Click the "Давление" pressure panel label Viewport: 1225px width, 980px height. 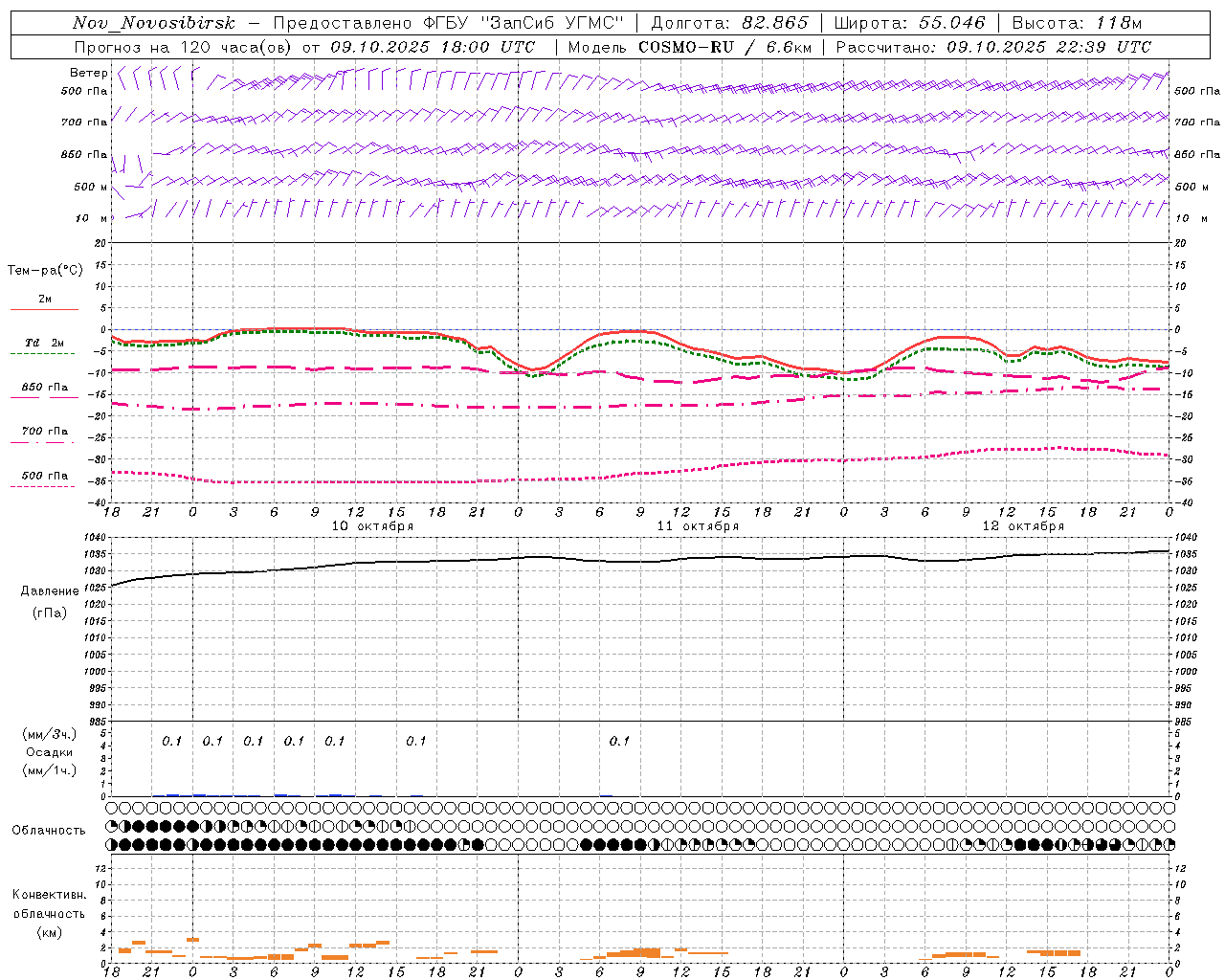tap(50, 591)
